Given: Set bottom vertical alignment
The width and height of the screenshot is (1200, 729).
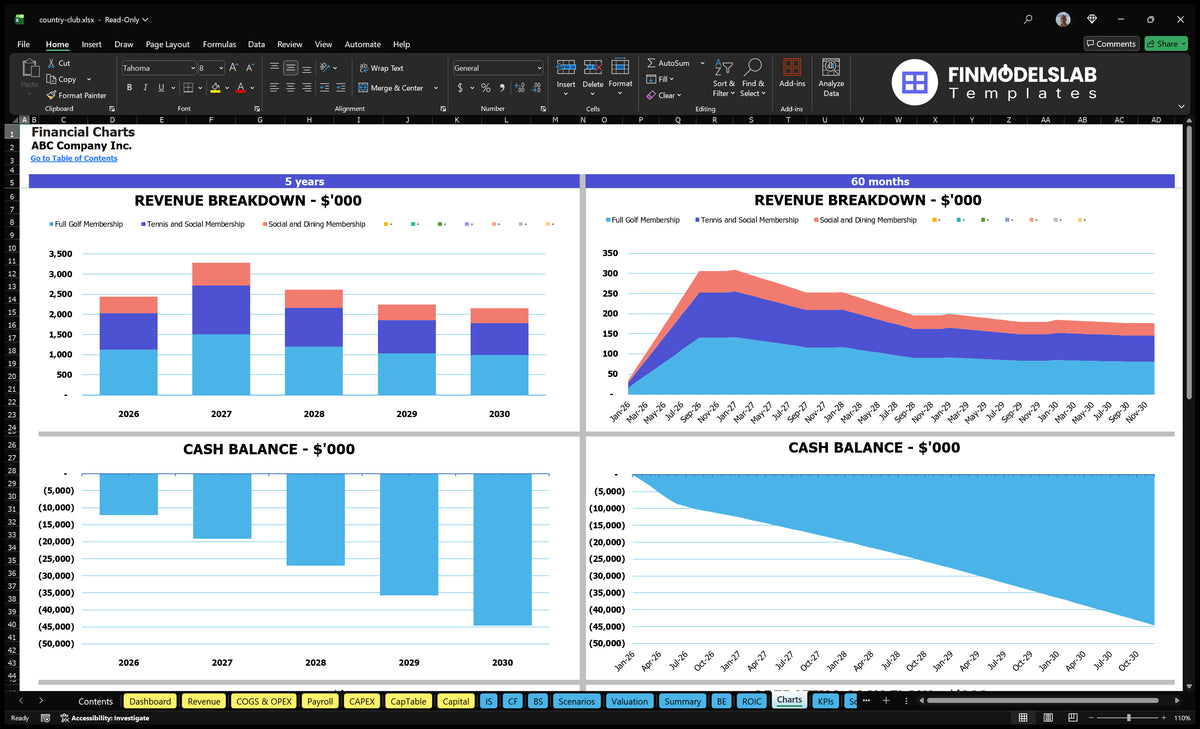Looking at the screenshot, I should 307,68.
